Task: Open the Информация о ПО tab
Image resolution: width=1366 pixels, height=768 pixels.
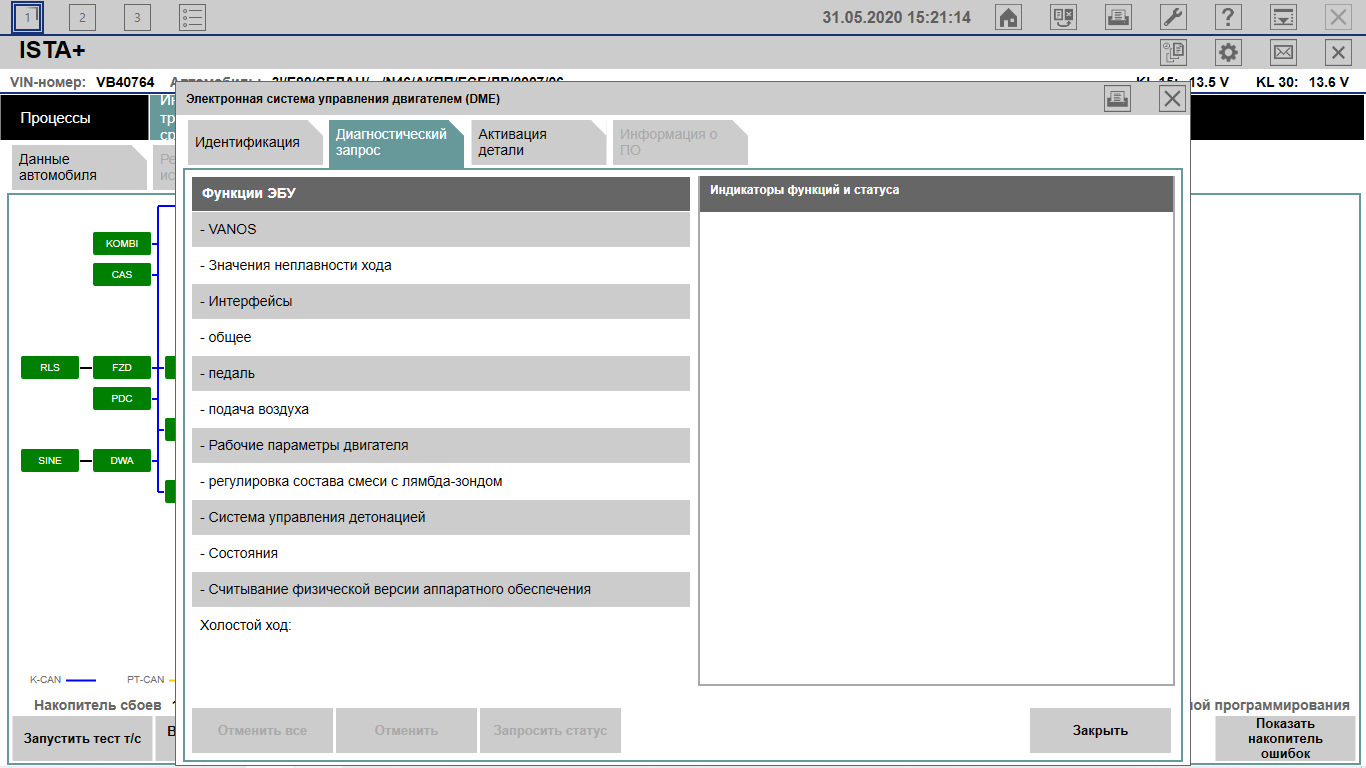Action: click(x=680, y=142)
